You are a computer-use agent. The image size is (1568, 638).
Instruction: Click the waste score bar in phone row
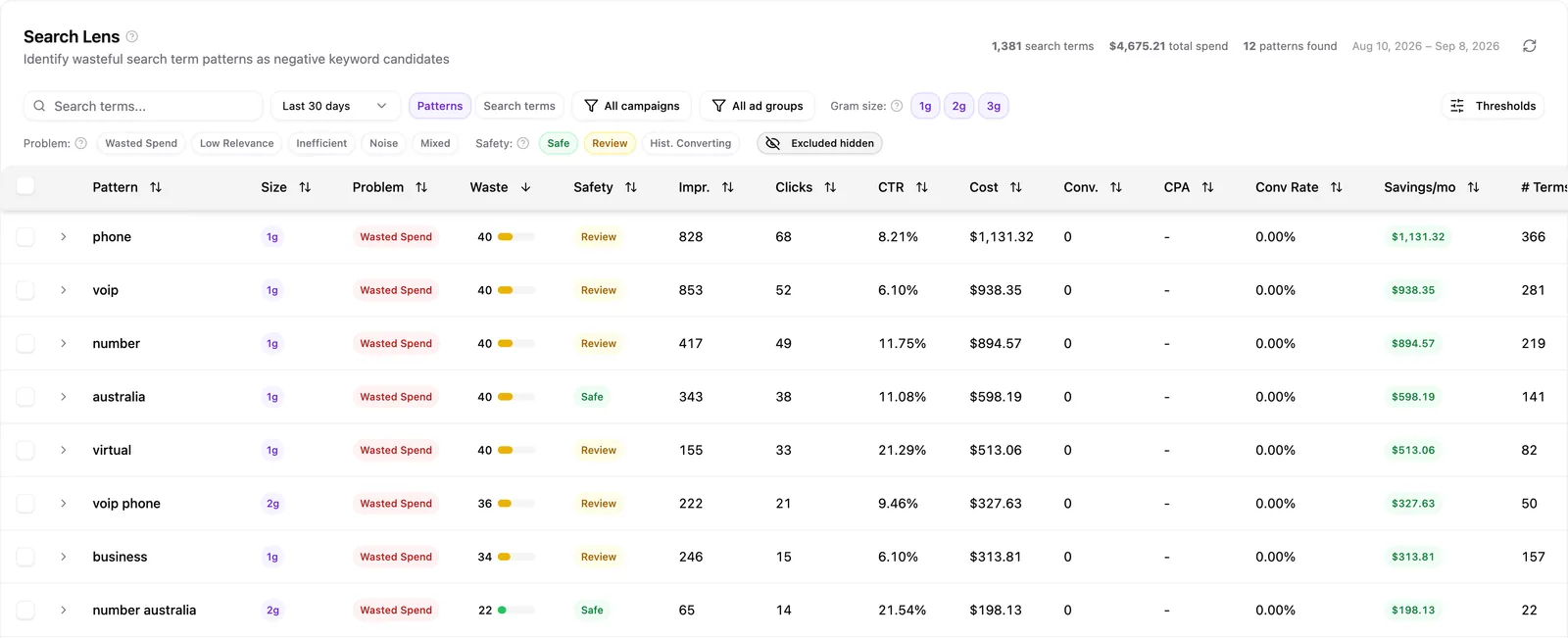click(516, 237)
